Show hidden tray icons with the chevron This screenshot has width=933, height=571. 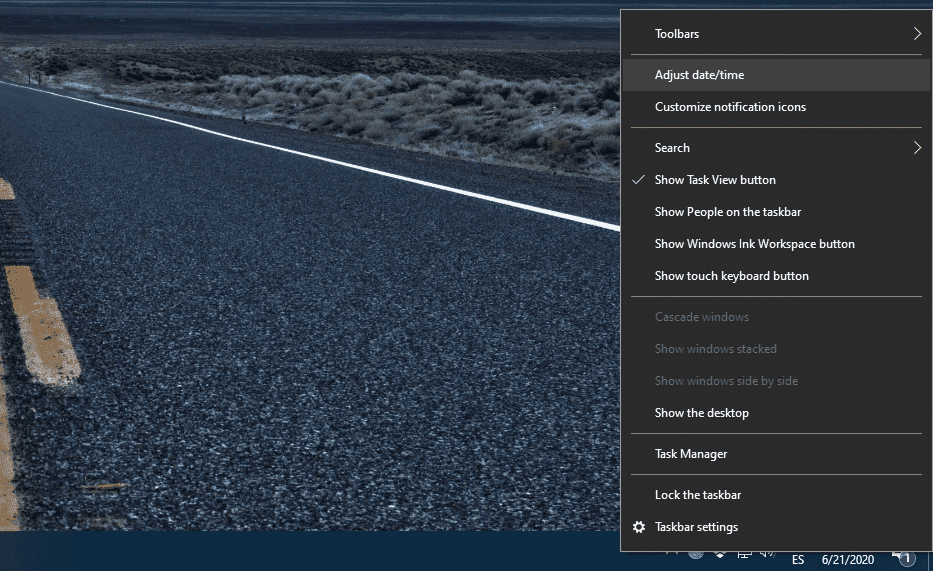click(x=672, y=554)
